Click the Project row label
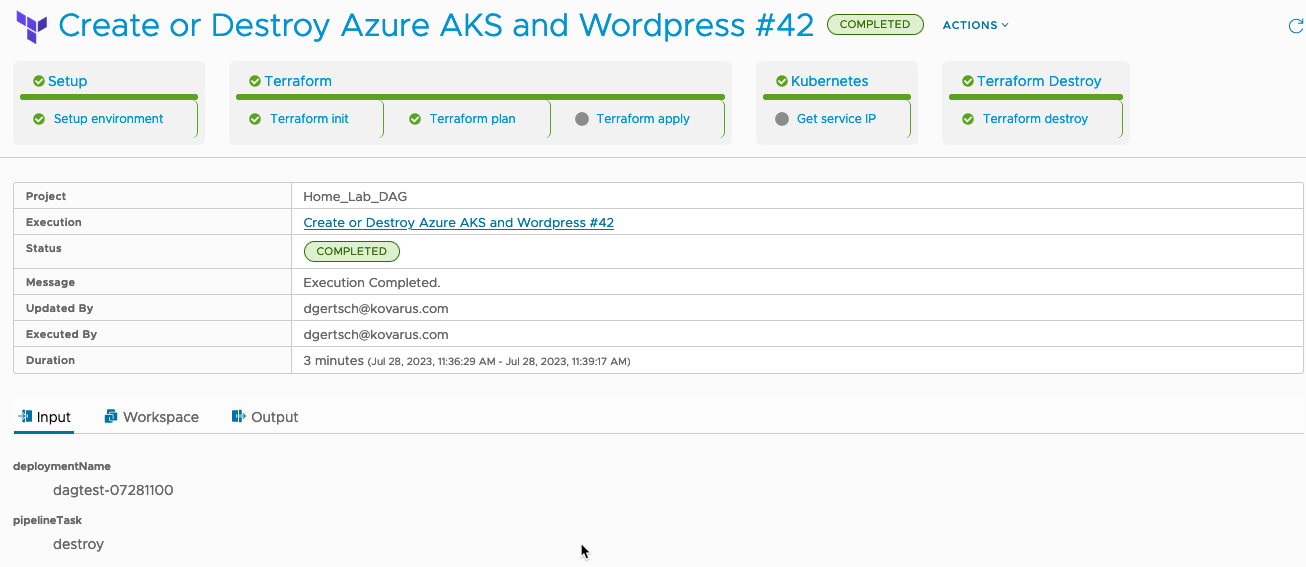The height and width of the screenshot is (567, 1306). (x=46, y=197)
